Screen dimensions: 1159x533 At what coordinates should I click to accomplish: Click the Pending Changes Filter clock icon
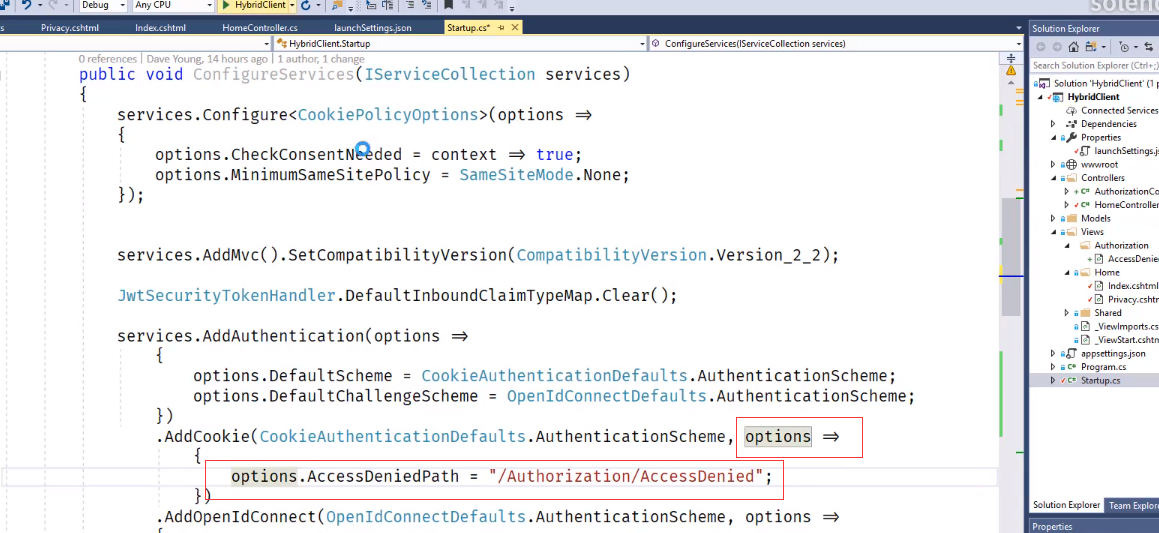pyautogui.click(x=1126, y=47)
